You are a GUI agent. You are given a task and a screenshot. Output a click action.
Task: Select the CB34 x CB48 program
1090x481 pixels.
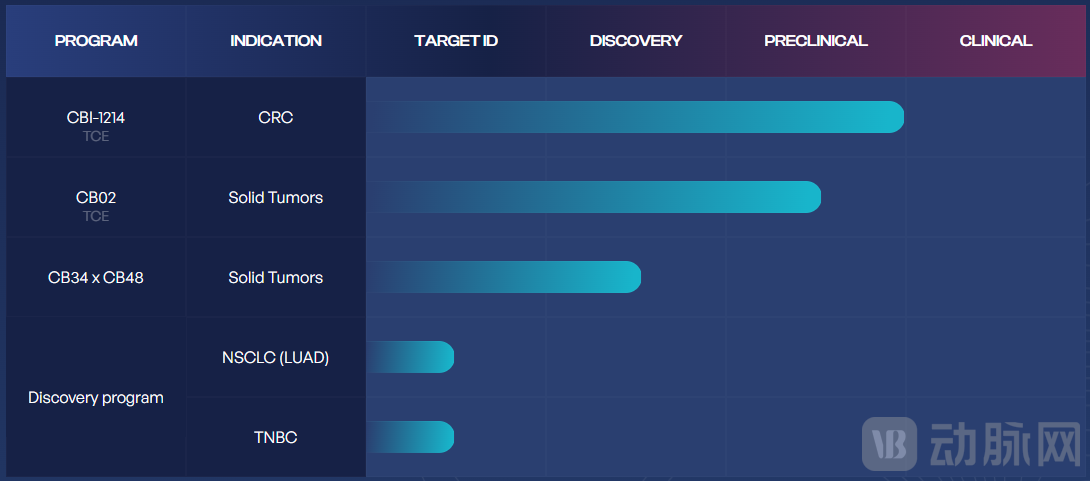coord(96,277)
